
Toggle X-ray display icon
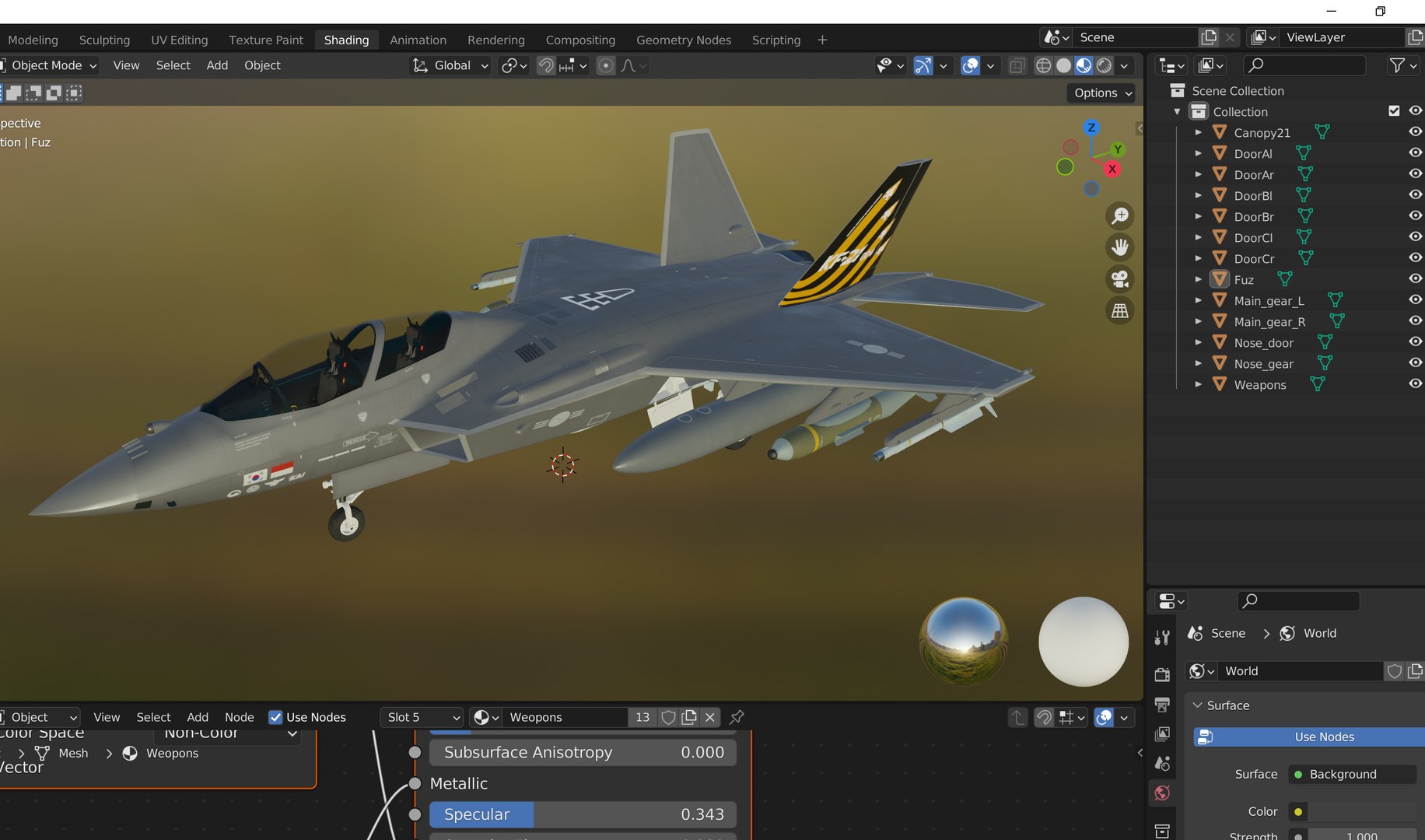[x=1017, y=66]
